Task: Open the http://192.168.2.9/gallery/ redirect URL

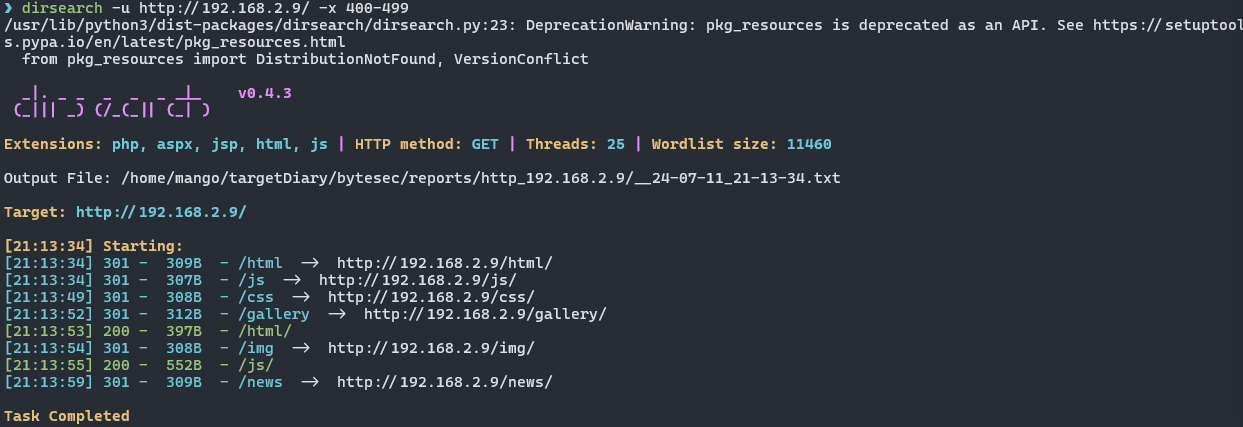Action: (x=485, y=314)
